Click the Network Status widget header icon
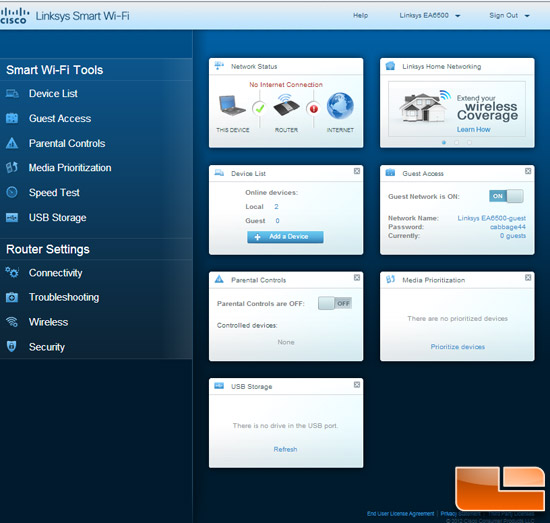 click(219, 66)
